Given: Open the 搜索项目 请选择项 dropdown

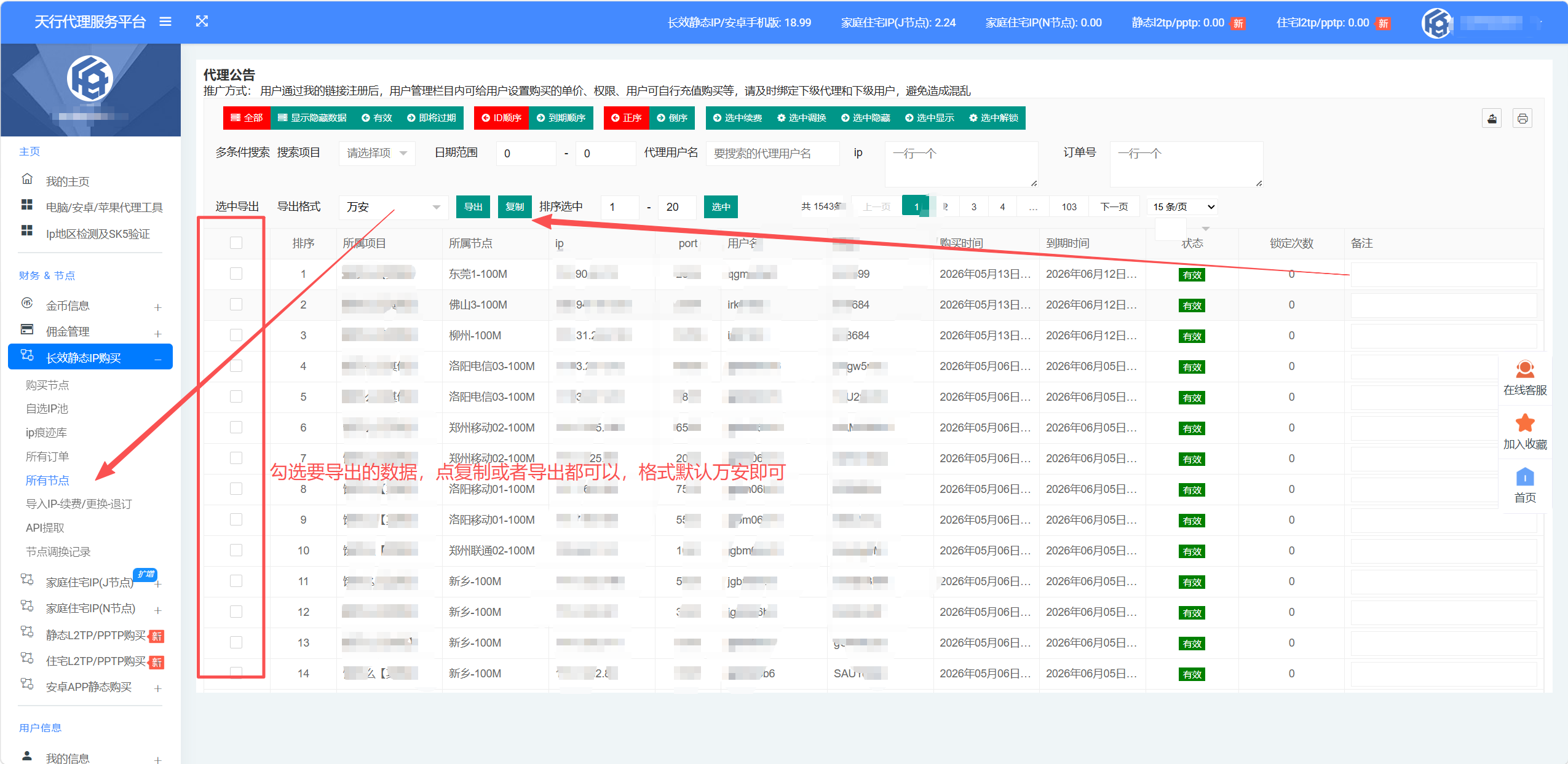Looking at the screenshot, I should tap(377, 153).
